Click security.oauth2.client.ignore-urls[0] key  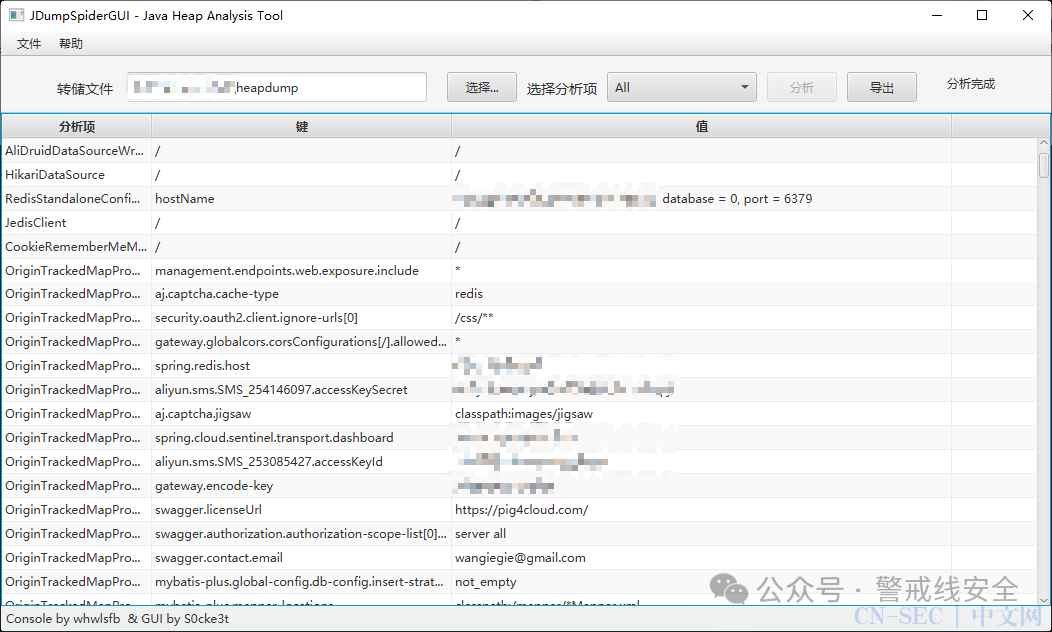point(302,318)
